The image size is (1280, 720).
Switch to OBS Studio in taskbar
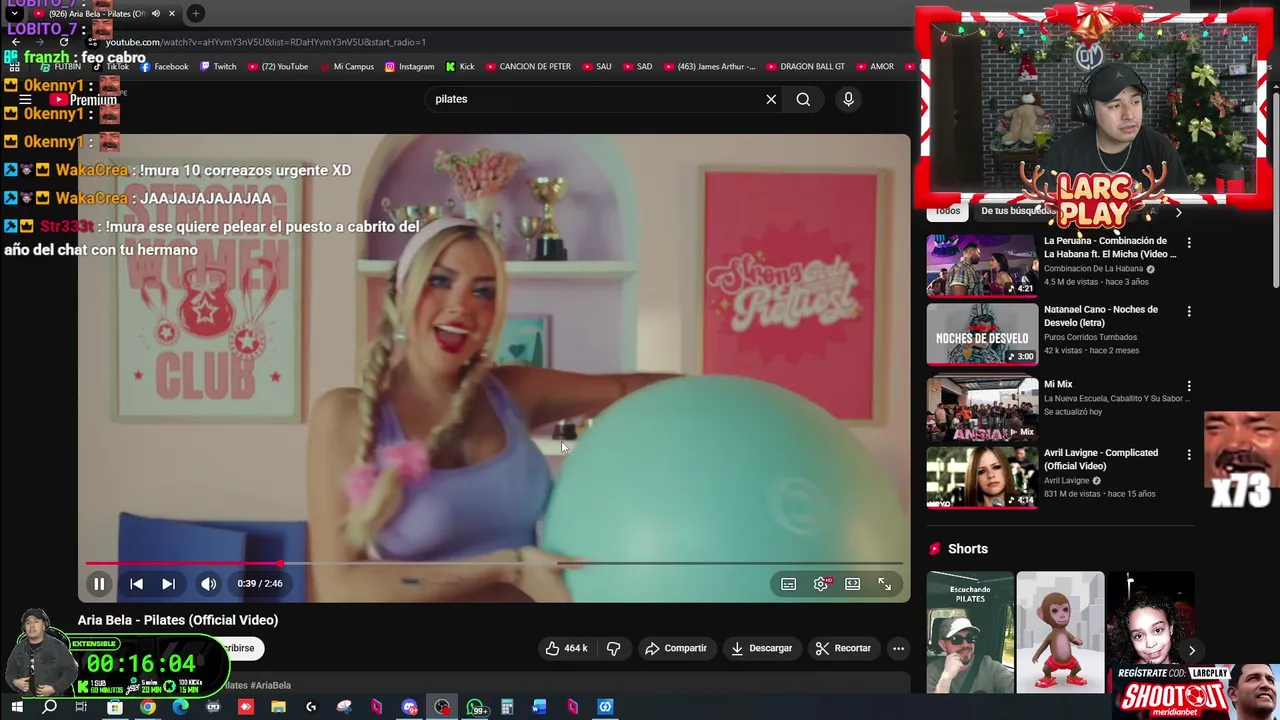[x=442, y=707]
